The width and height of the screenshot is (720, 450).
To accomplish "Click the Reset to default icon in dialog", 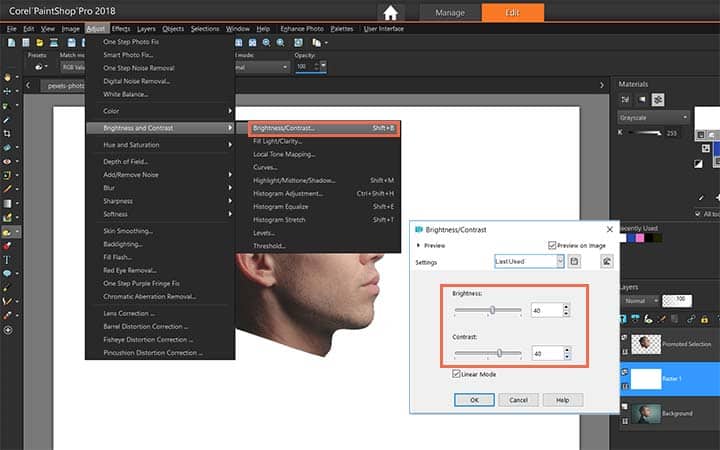I will pos(607,261).
